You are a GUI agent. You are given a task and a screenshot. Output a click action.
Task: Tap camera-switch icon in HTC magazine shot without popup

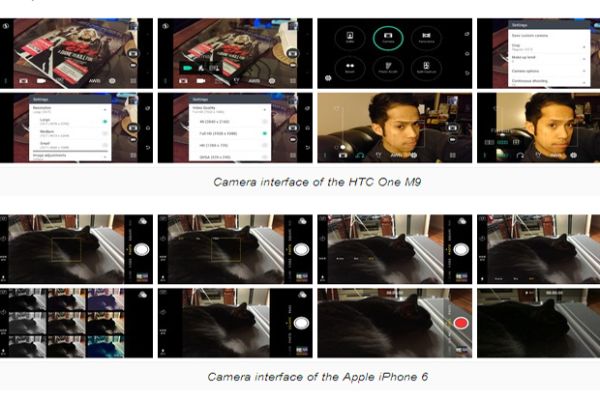coord(23,81)
